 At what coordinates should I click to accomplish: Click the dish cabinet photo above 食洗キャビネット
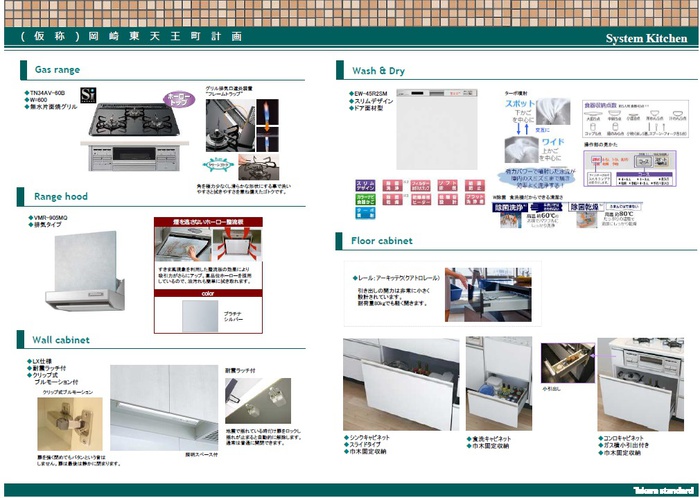coord(499,383)
